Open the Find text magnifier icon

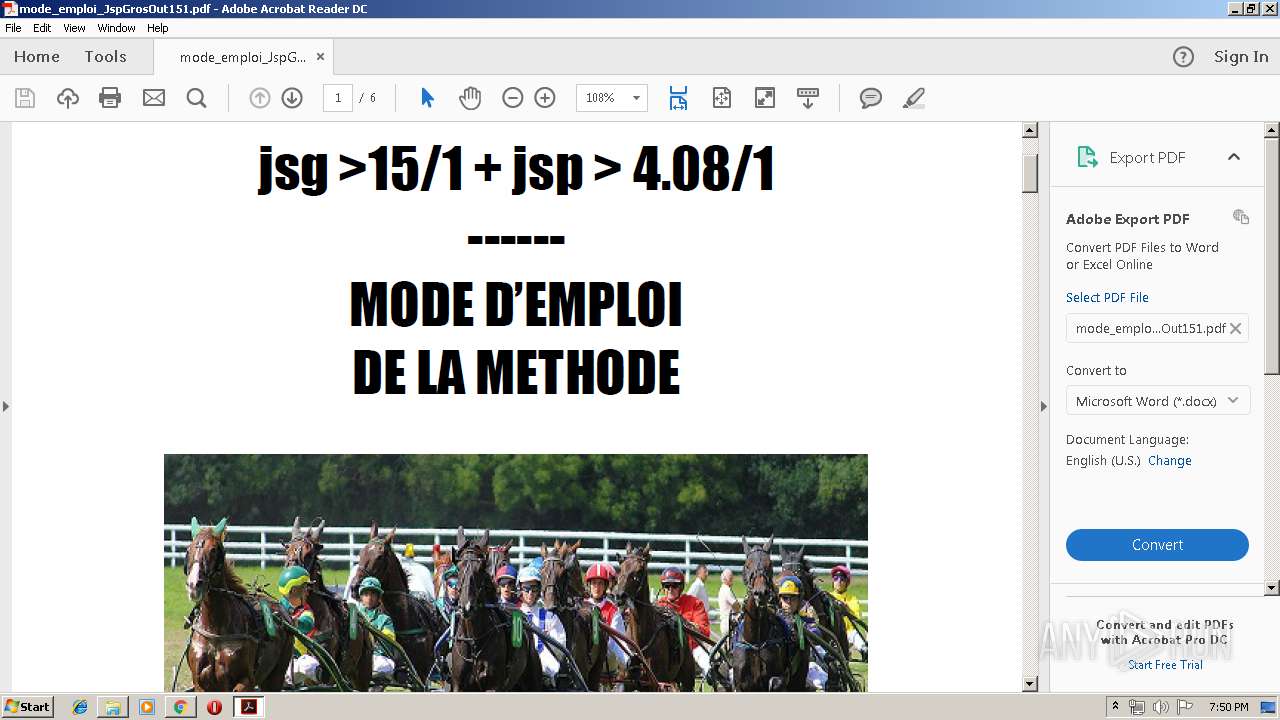pyautogui.click(x=196, y=98)
